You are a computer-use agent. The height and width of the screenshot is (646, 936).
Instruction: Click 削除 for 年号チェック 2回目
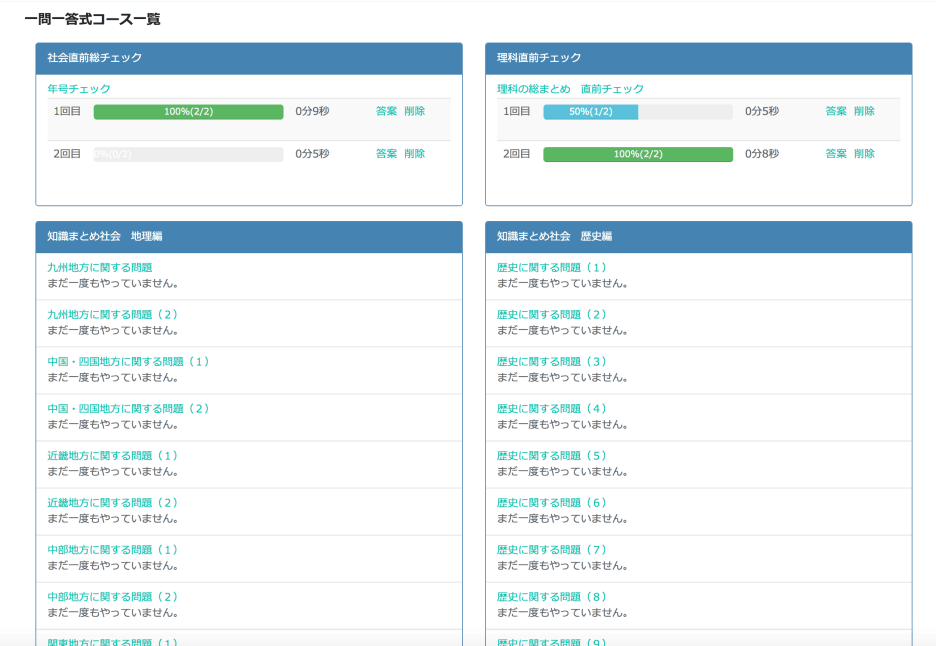414,153
